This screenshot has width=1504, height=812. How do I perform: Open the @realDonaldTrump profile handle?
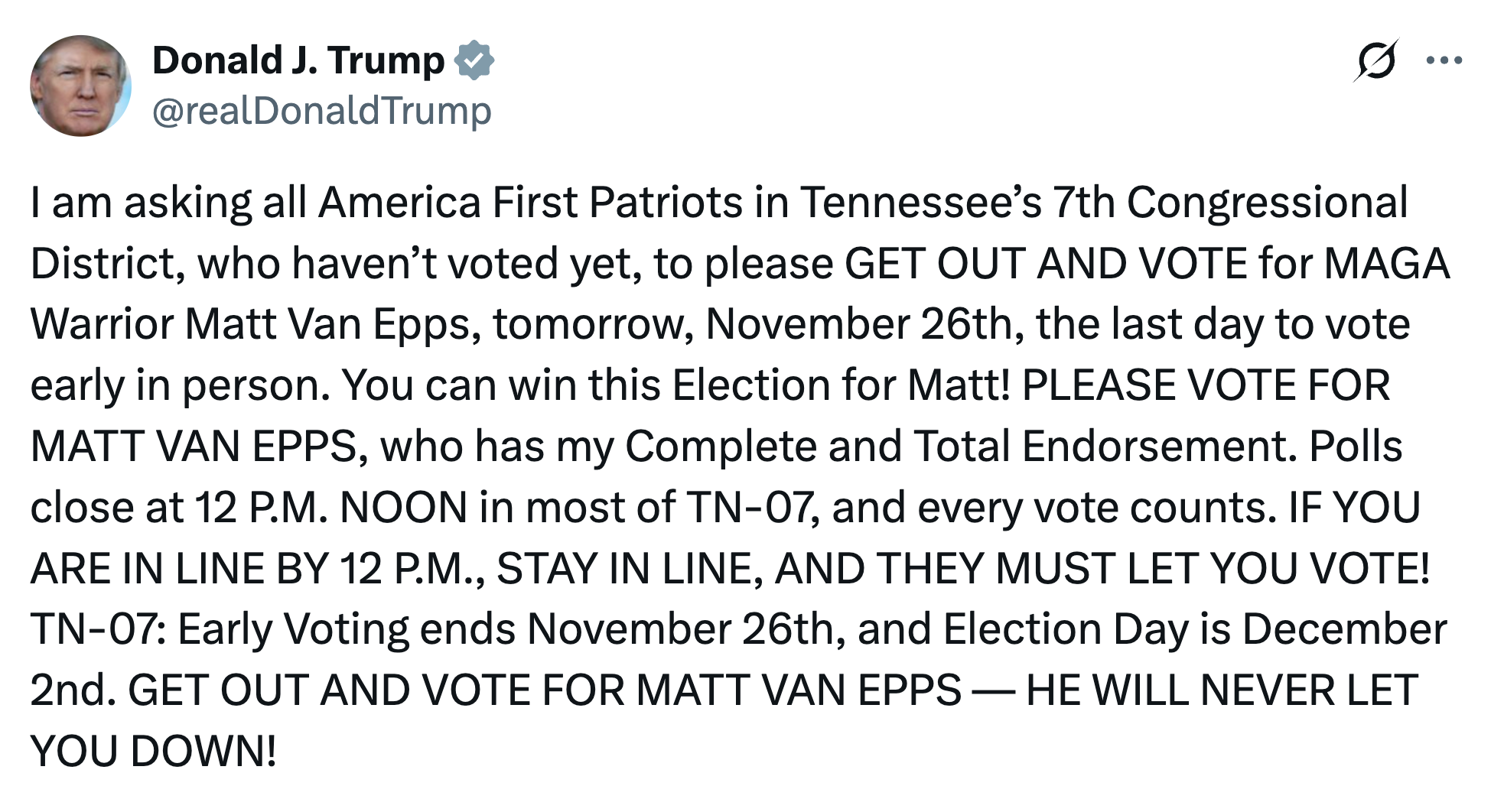click(x=321, y=111)
